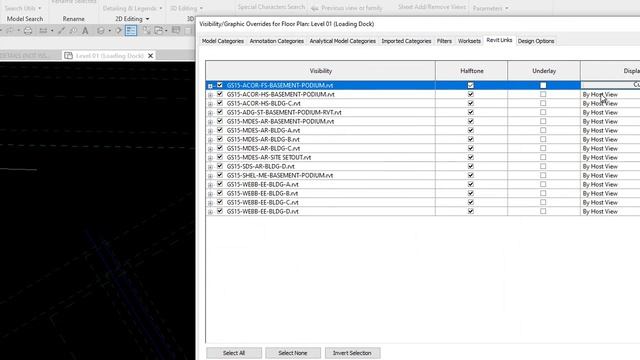Open the Switch Windows dropdown arrow
The image size is (640, 360).
pos(166,31)
